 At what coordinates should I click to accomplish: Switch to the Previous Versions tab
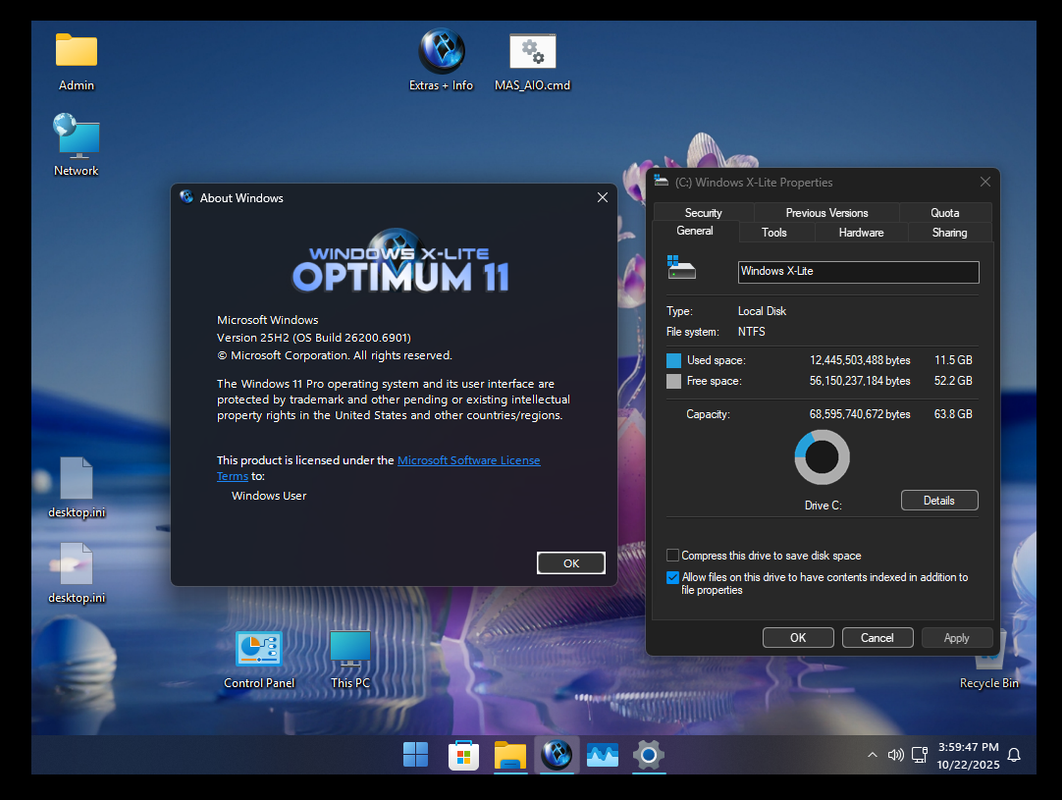826,213
